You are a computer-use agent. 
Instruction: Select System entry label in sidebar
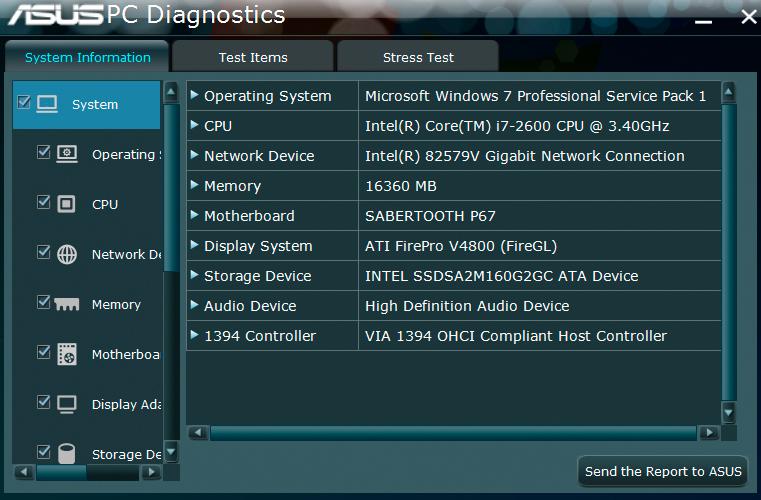click(95, 105)
